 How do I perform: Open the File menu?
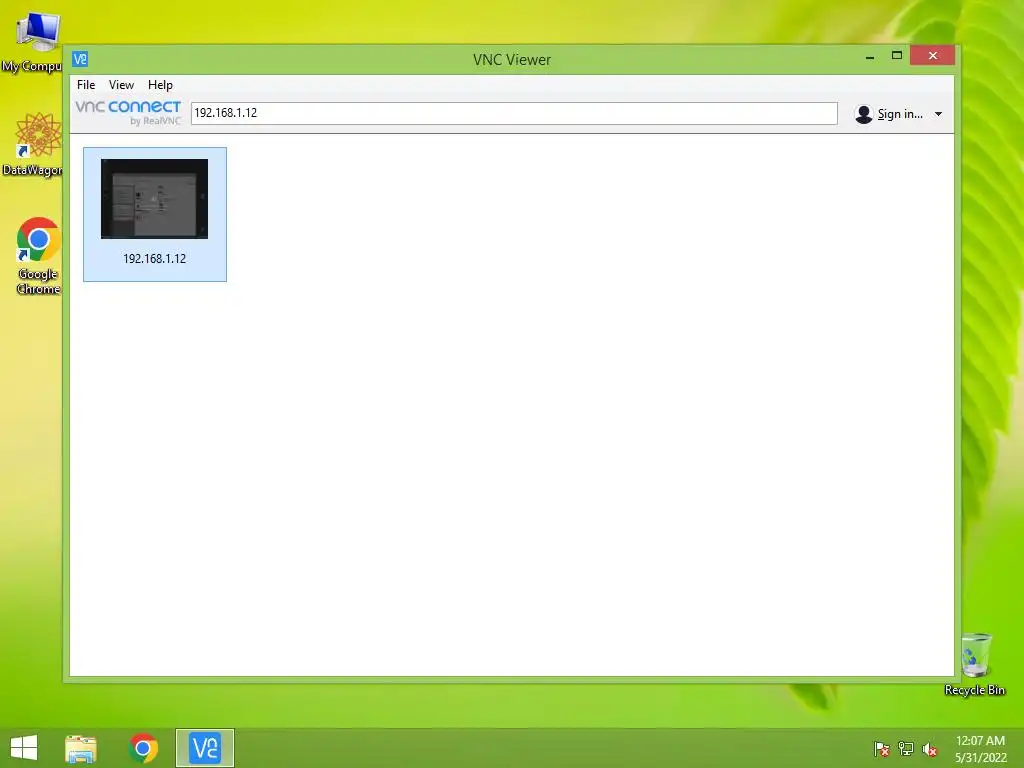86,85
